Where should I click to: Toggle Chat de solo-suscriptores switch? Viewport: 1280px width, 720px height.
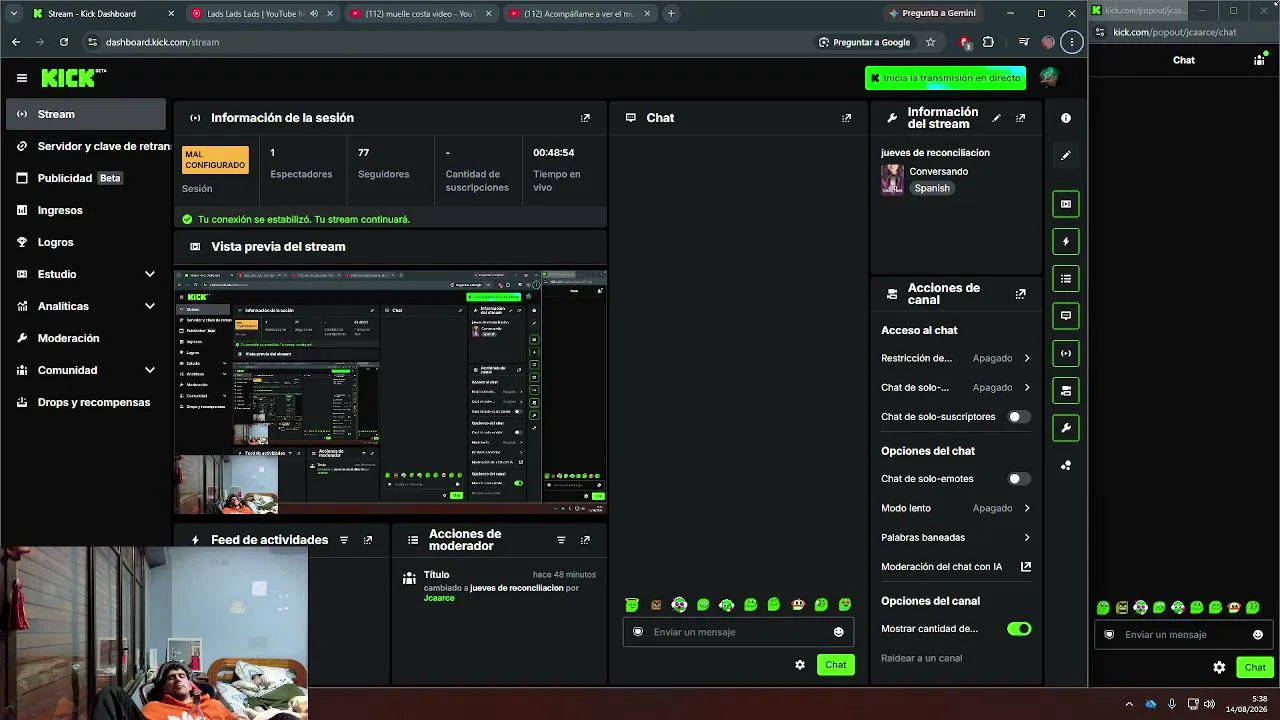click(1019, 417)
